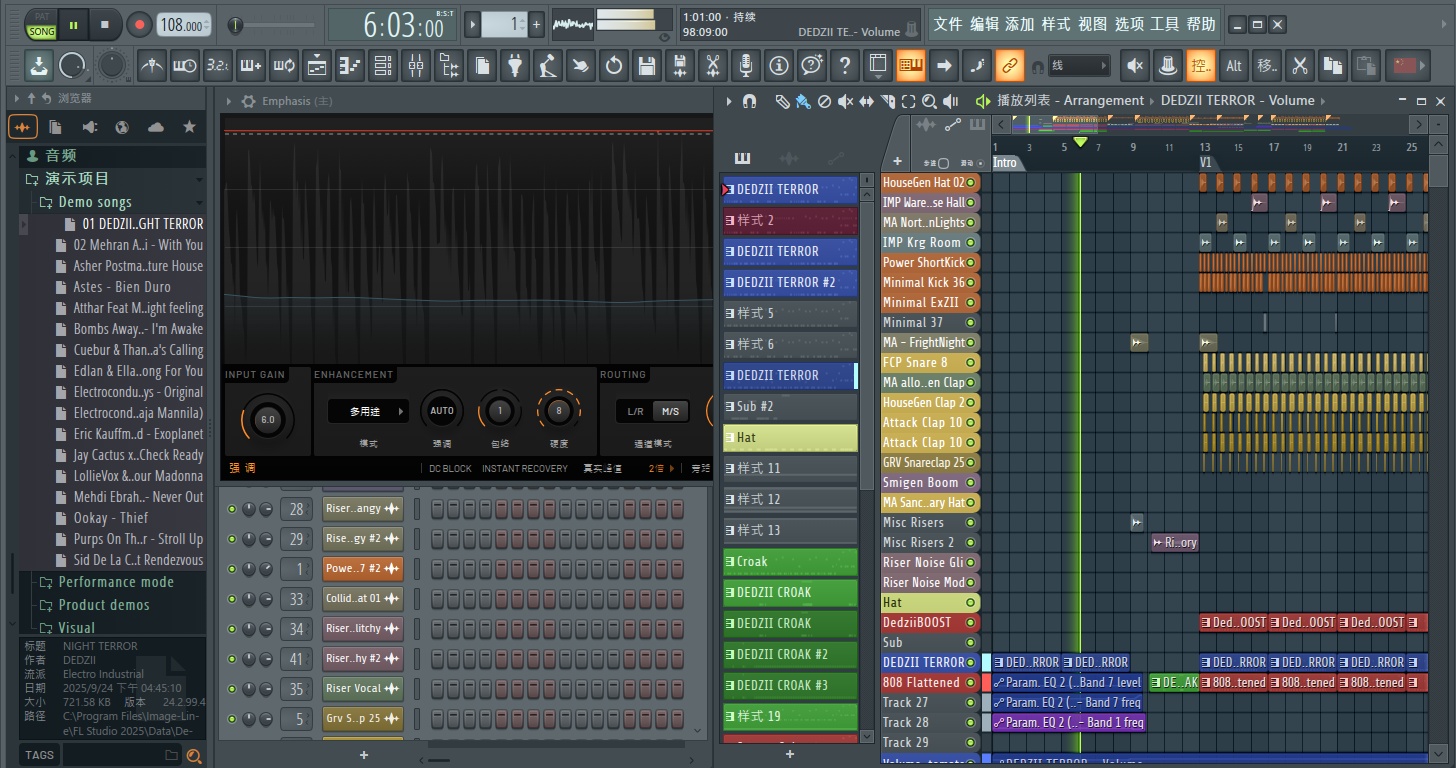Click the TAGS button in the browser

tap(40, 755)
